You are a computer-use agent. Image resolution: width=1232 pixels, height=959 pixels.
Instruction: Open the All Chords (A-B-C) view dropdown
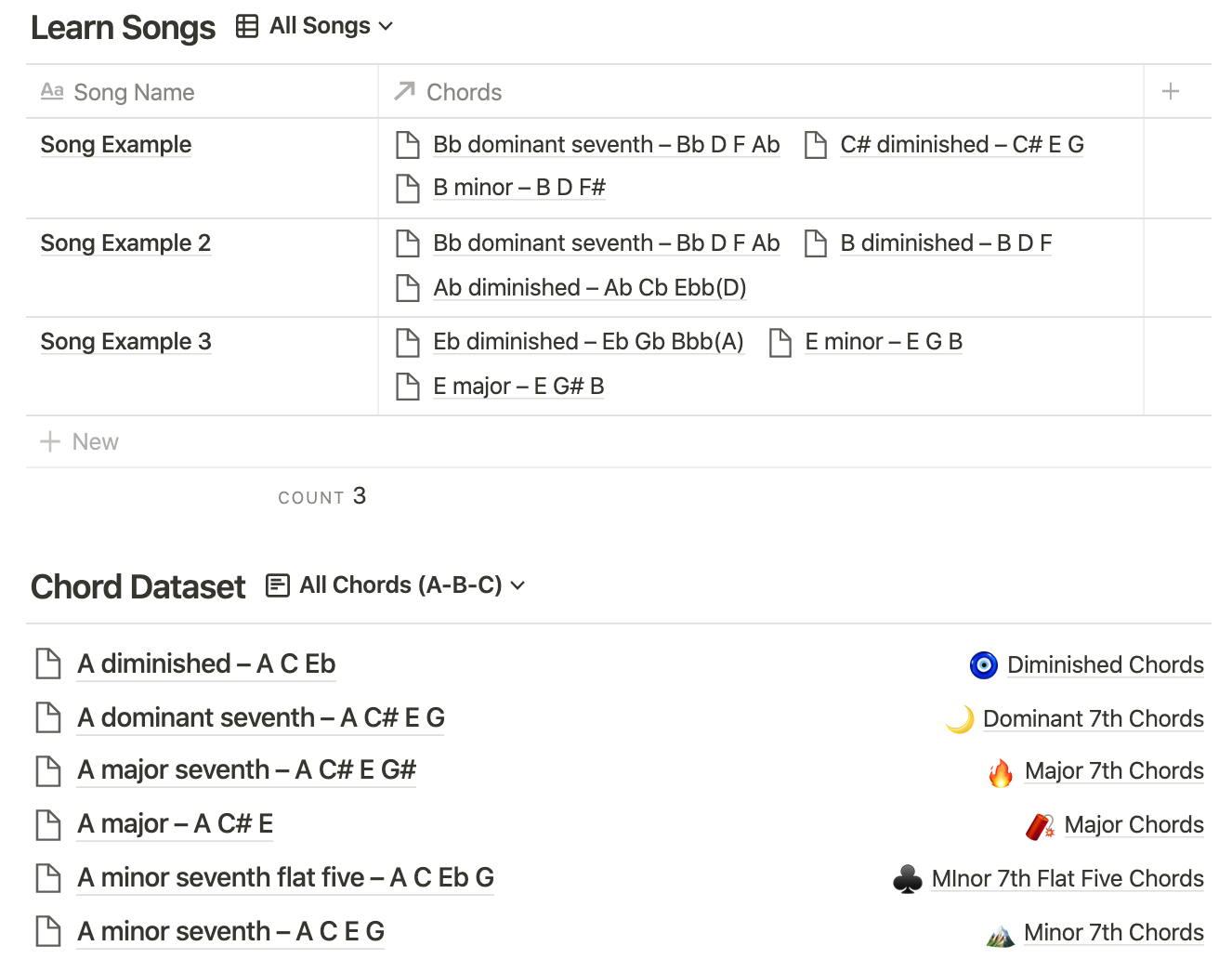(x=412, y=585)
